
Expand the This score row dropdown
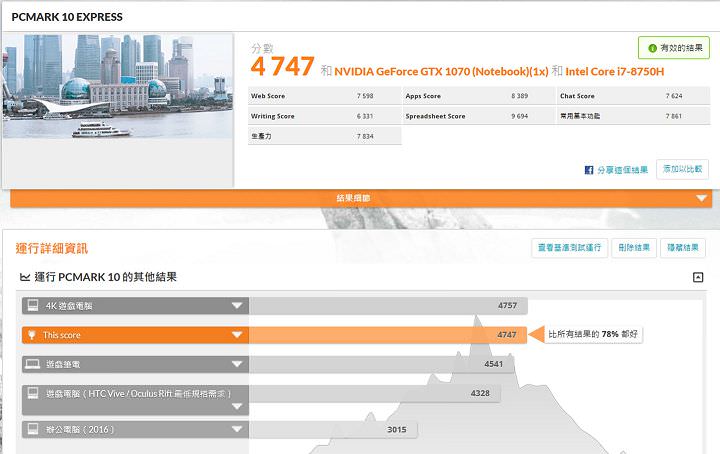click(237, 335)
